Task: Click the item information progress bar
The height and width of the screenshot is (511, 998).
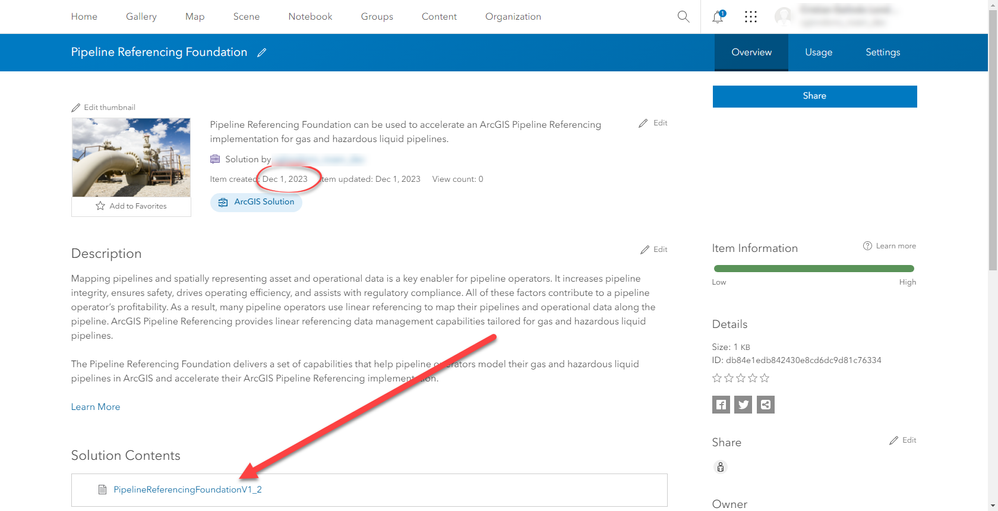Action: pos(814,269)
